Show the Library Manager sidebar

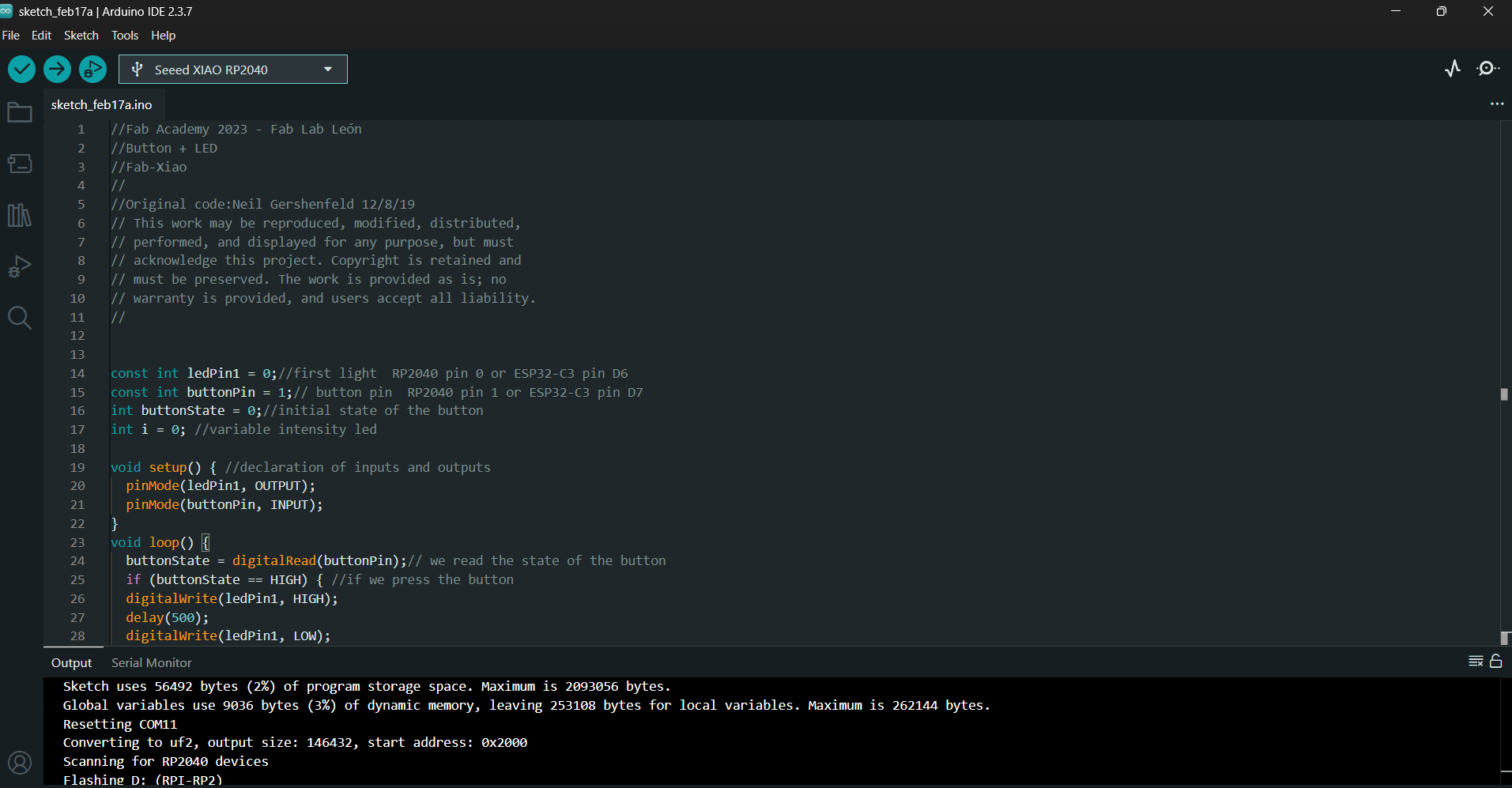point(20,215)
